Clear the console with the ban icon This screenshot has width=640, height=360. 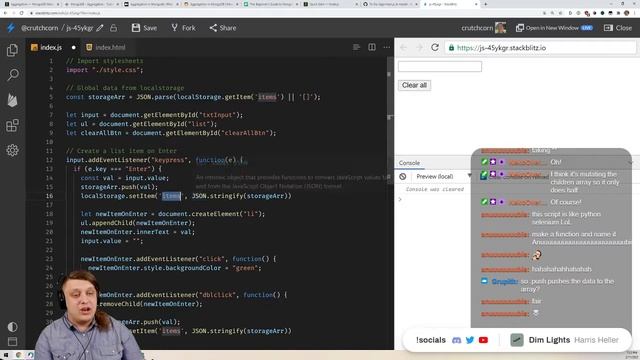pyautogui.click(x=402, y=176)
